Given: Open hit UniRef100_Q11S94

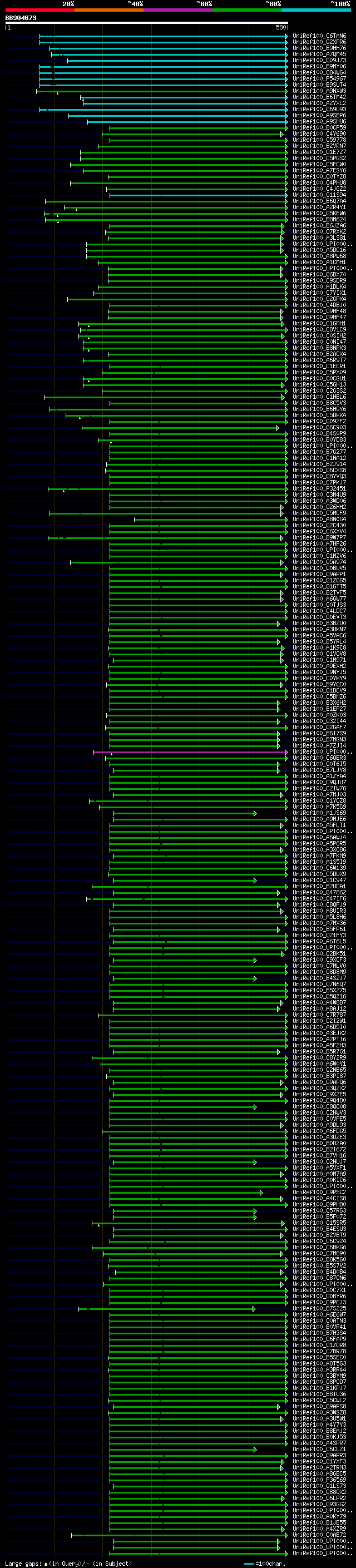Looking at the screenshot, I should [319, 195].
